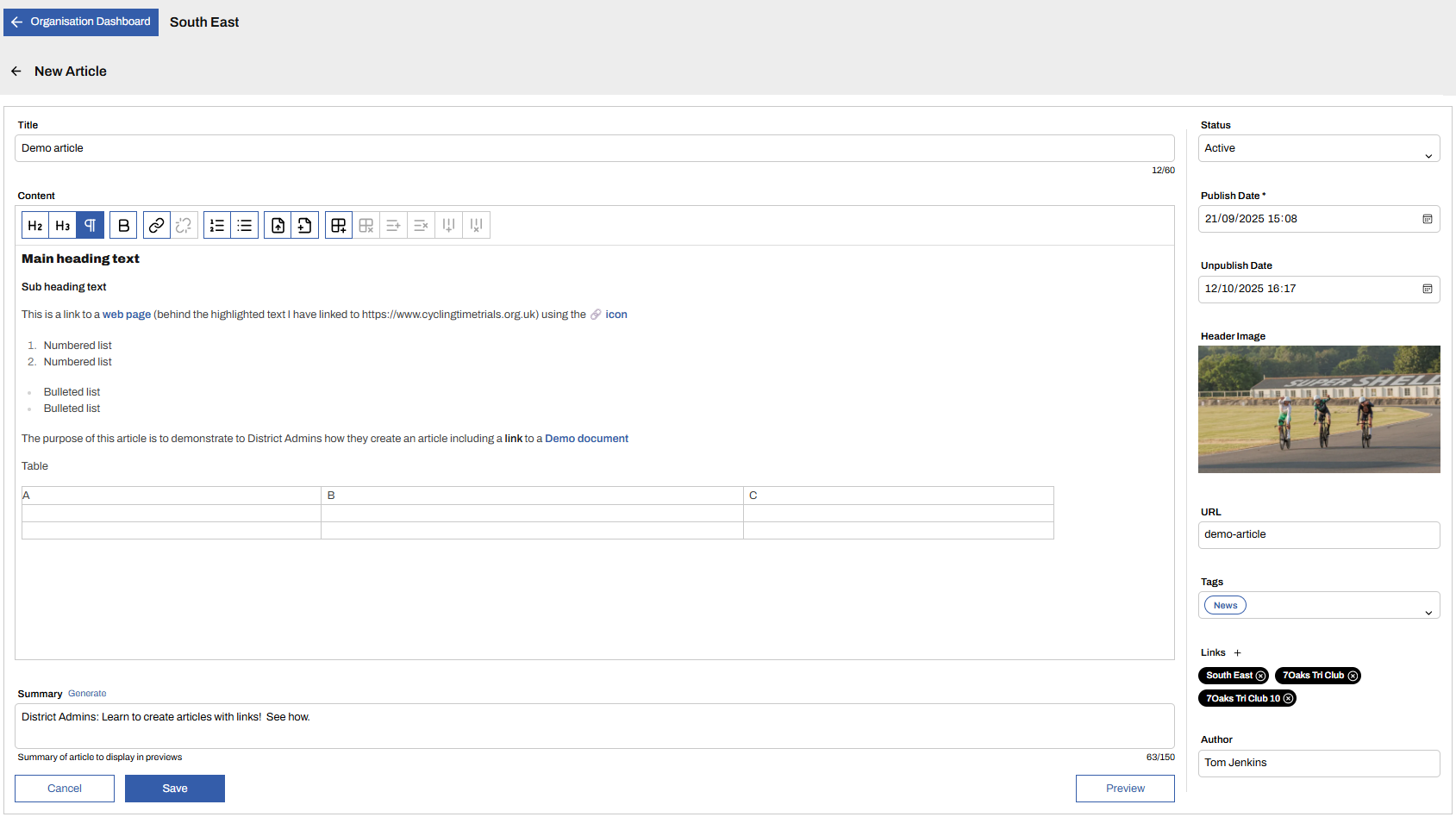Screen dimensions: 1456x817
Task: Remove the South East link chip
Action: click(1260, 676)
